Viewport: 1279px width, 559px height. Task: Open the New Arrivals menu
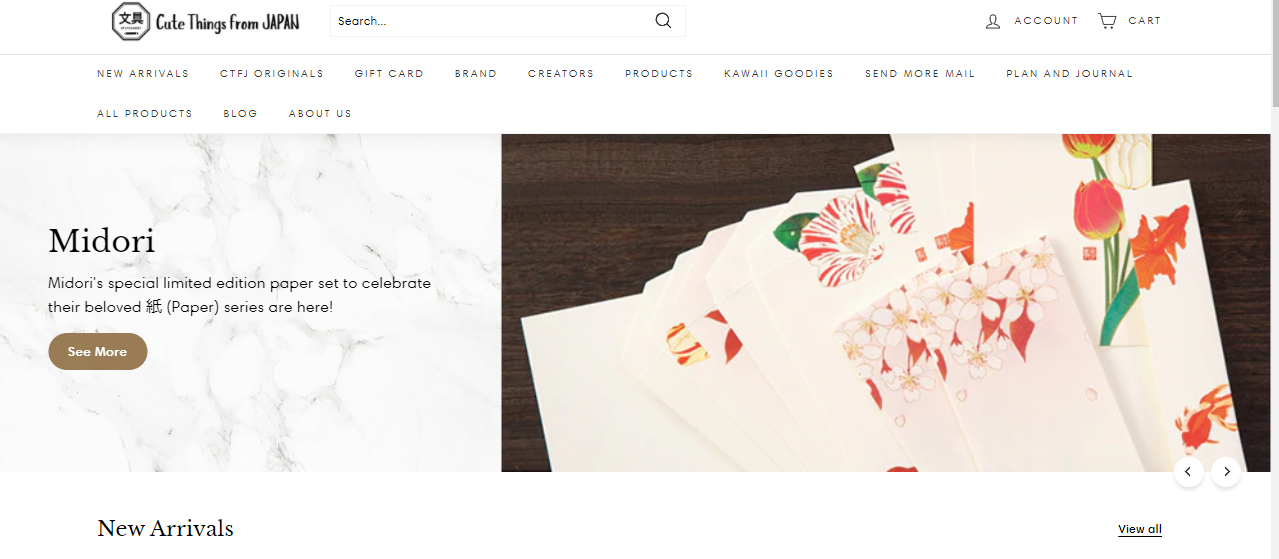click(x=143, y=74)
